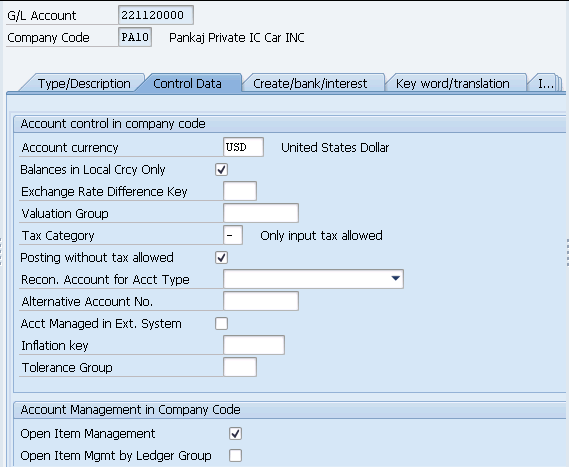Click the Exchange Rate Difference Key field
569x467 pixels.
coord(240,191)
